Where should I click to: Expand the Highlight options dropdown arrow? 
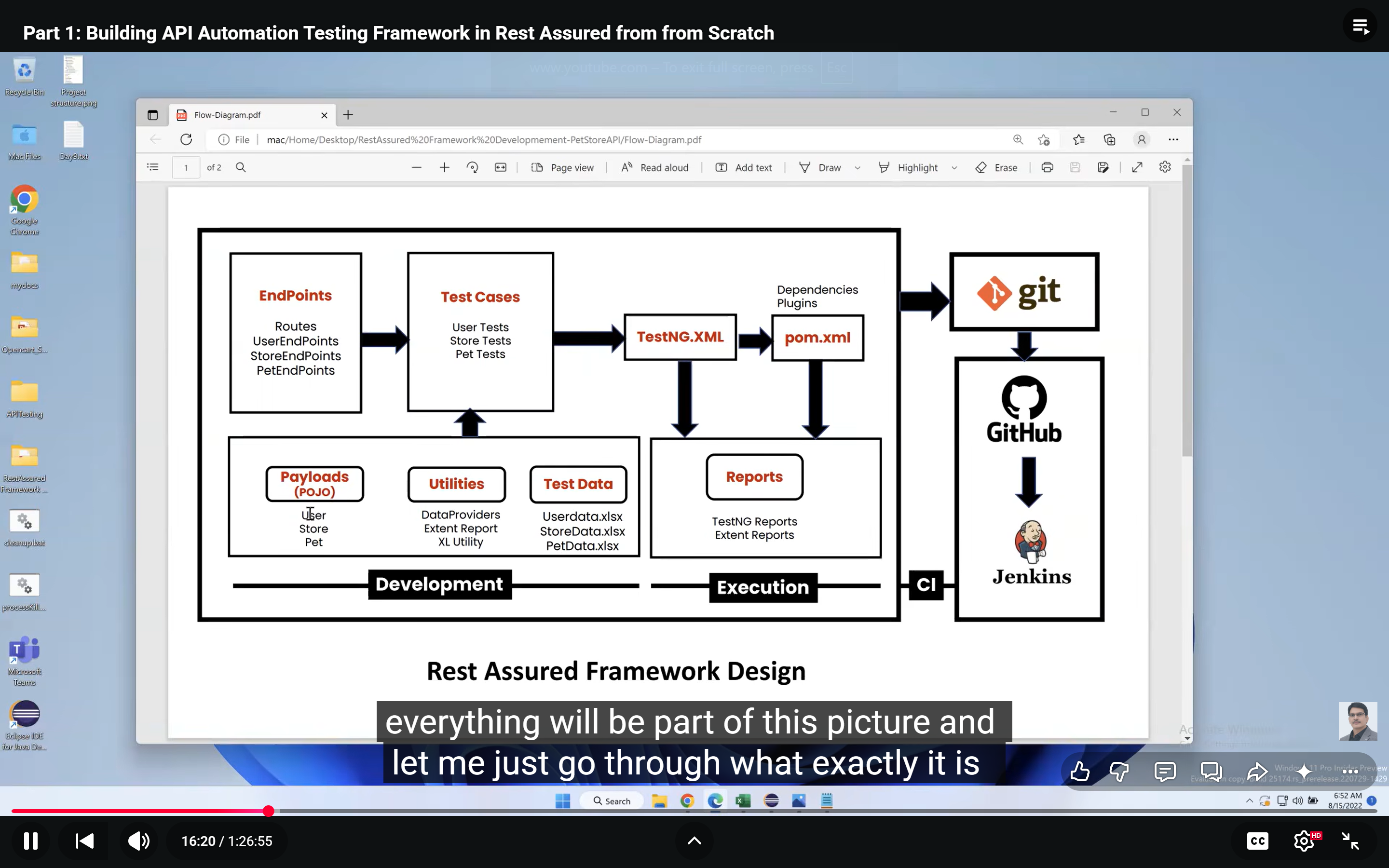coord(954,168)
